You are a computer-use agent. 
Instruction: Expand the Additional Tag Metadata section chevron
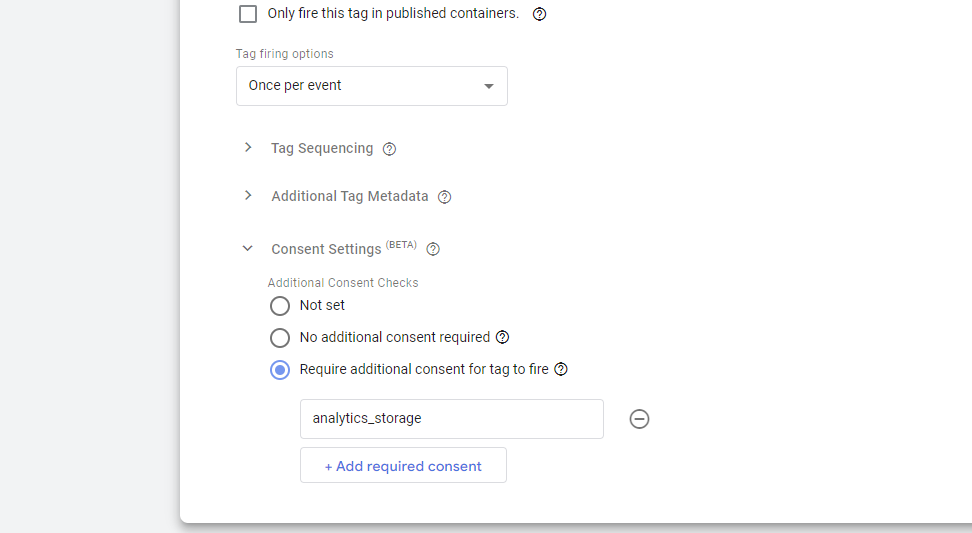tap(248, 196)
